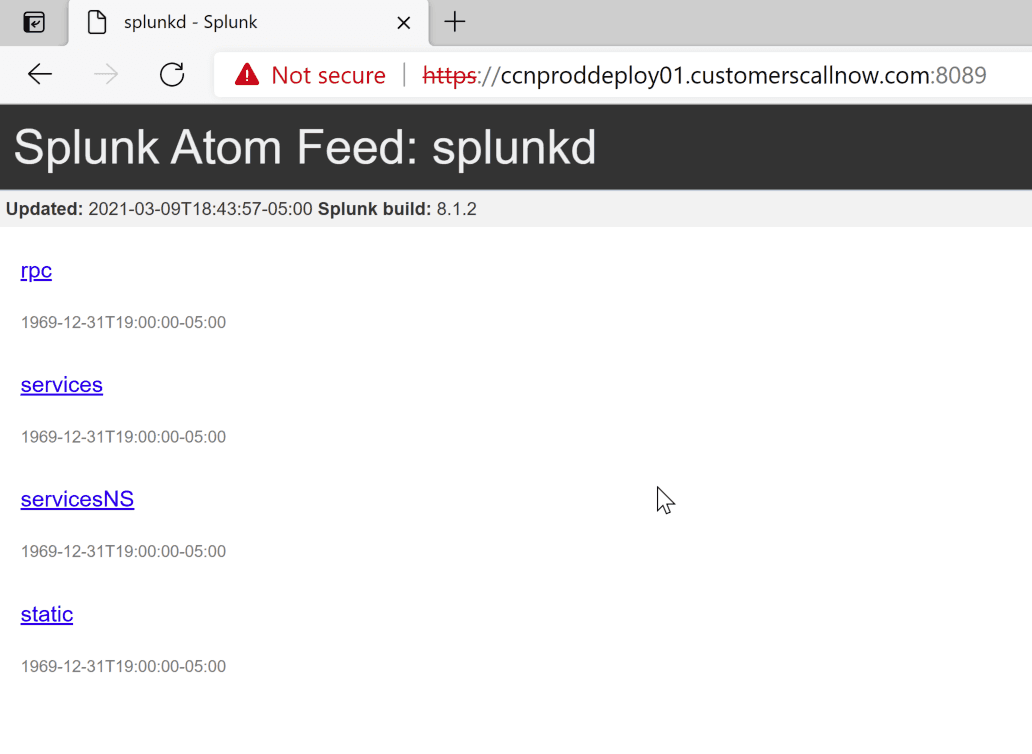The image size is (1032, 754).
Task: Close the splunkd - Splunk tab
Action: 403,23
